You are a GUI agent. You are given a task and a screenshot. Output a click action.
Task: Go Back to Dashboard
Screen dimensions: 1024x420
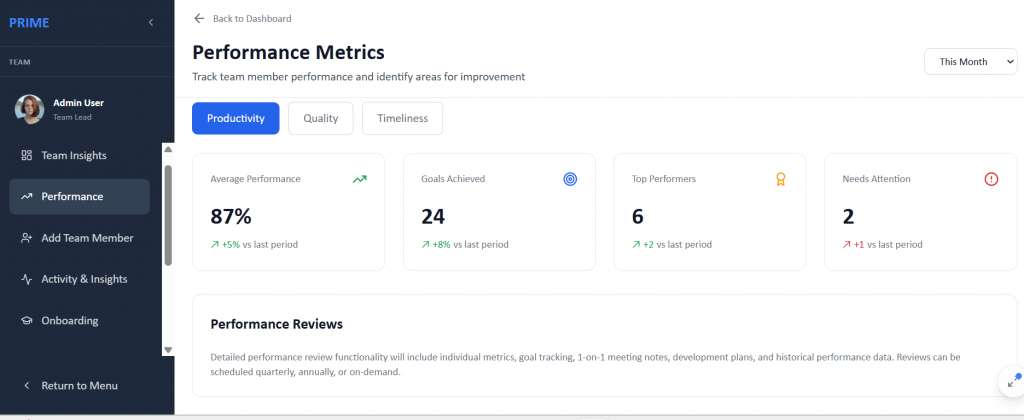pos(243,18)
